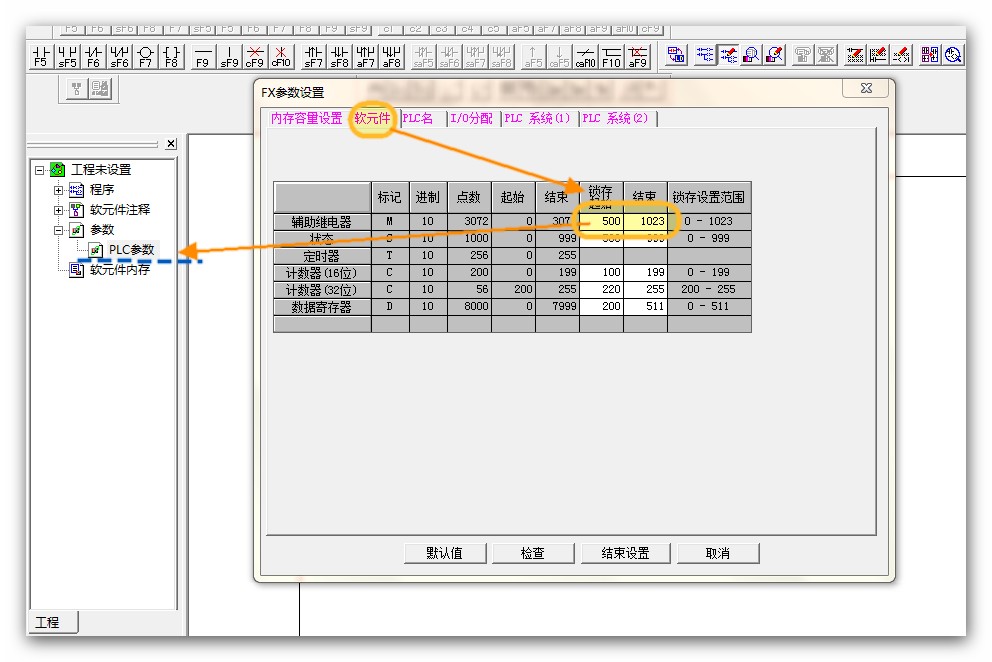
Task: Select 软元件内存 in the project tree
Action: coord(119,270)
